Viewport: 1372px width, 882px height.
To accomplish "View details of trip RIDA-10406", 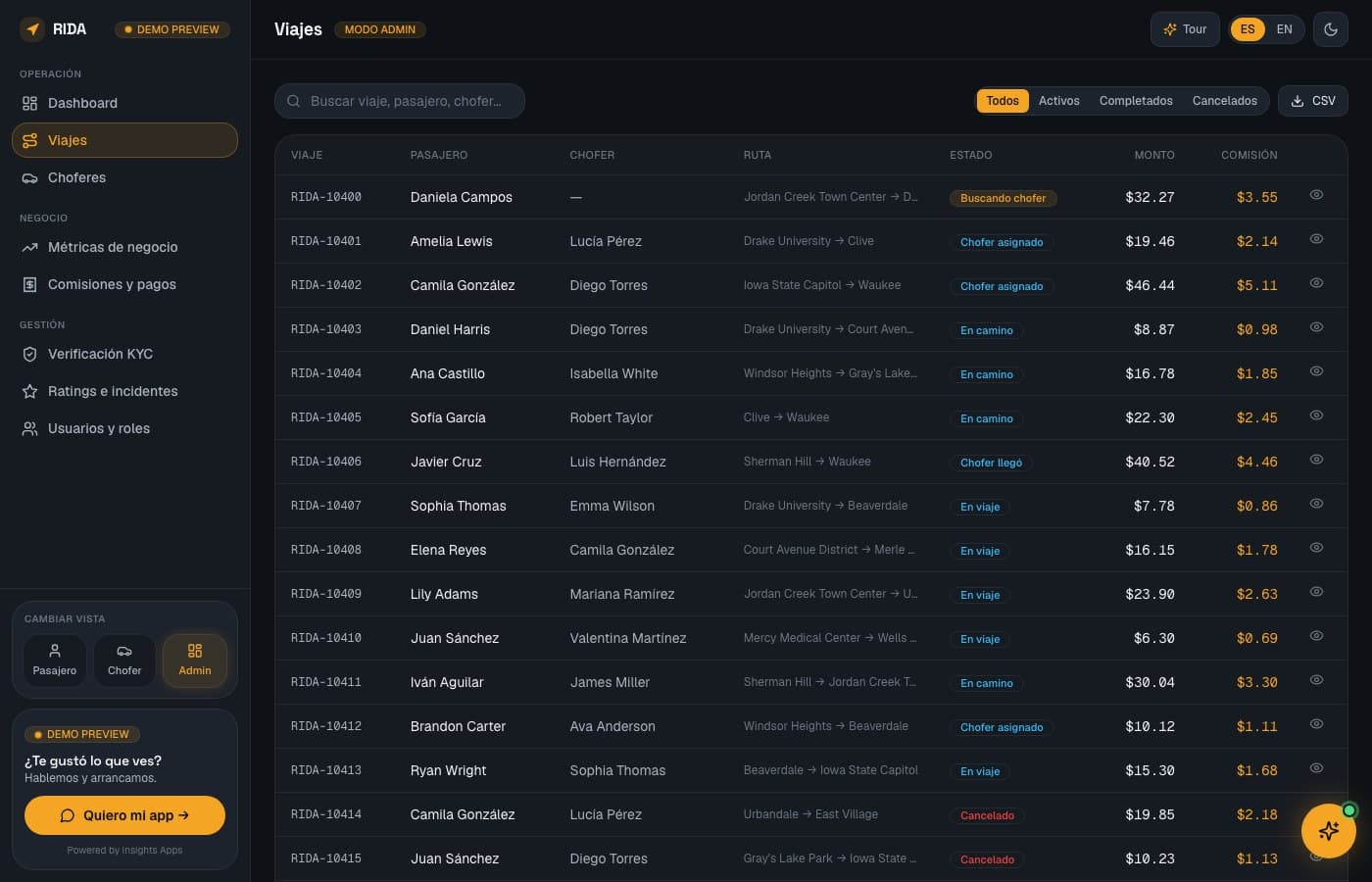I will (x=1316, y=460).
